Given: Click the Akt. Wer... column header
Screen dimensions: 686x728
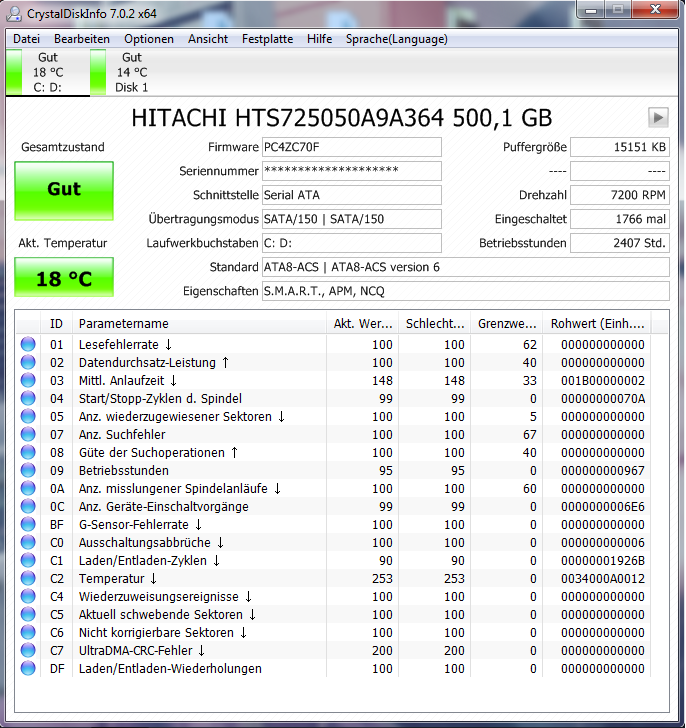Looking at the screenshot, I should pyautogui.click(x=362, y=324).
